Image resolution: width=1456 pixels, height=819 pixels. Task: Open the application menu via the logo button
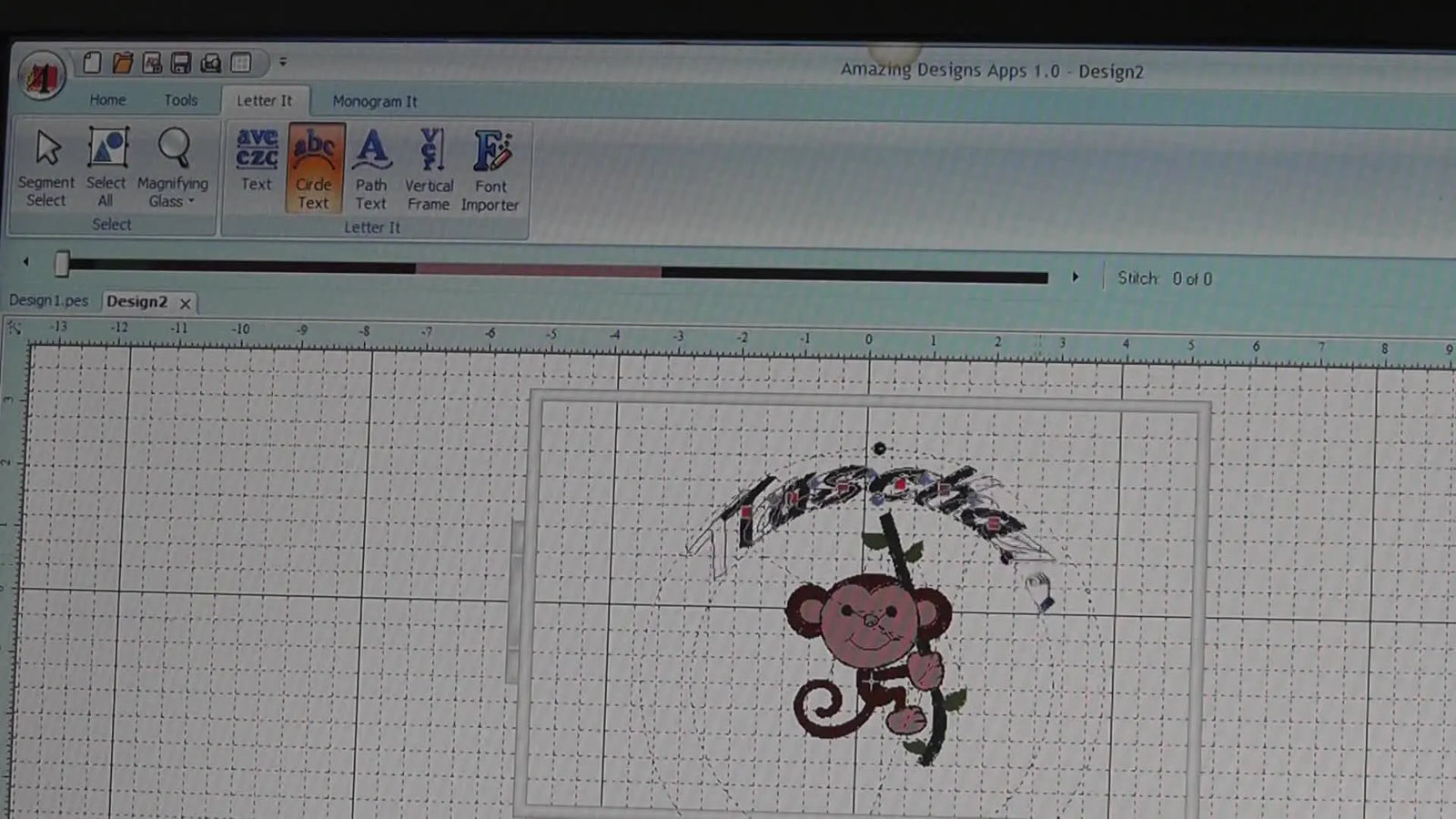41,75
